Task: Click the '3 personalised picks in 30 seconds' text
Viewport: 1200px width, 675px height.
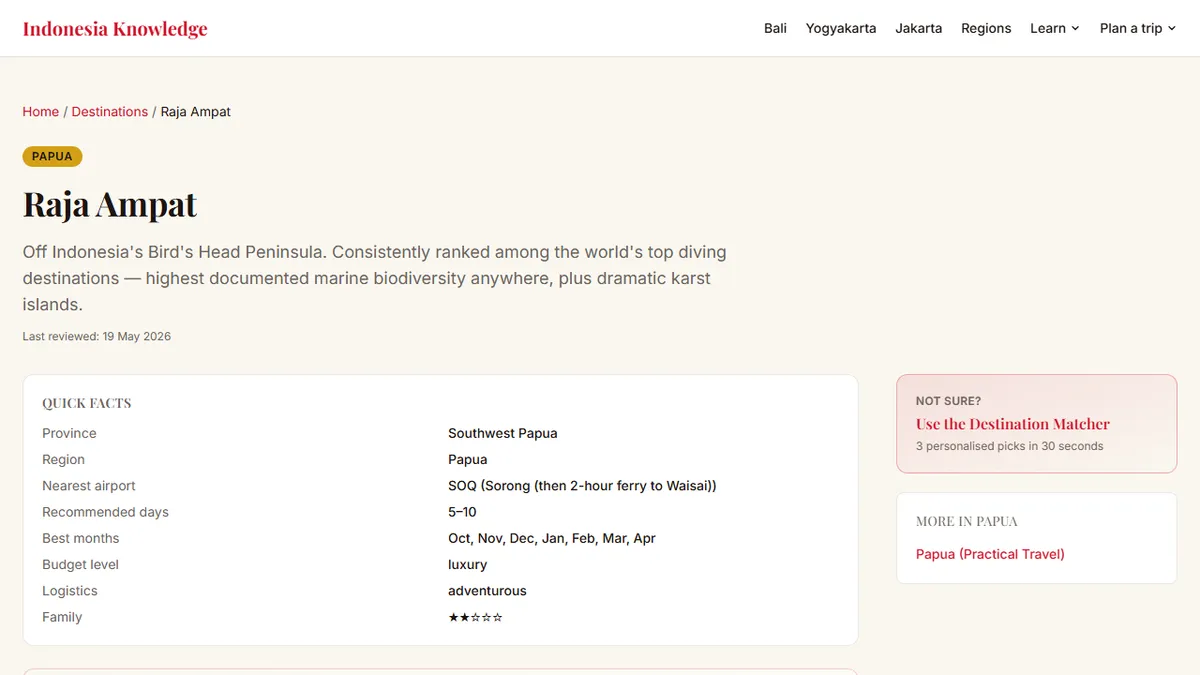Action: 1010,446
